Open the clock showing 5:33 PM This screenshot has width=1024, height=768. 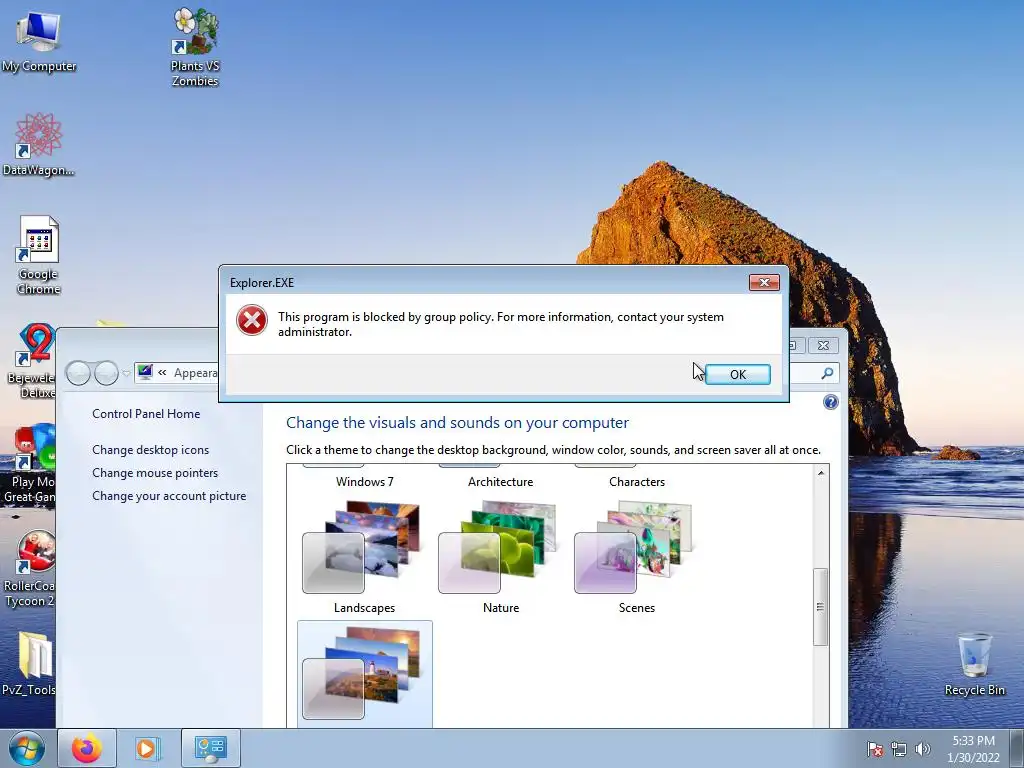coord(973,749)
